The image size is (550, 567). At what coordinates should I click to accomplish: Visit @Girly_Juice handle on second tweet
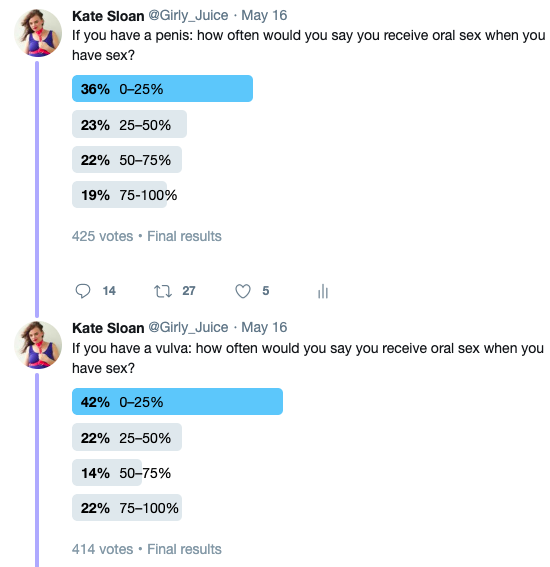point(188,327)
